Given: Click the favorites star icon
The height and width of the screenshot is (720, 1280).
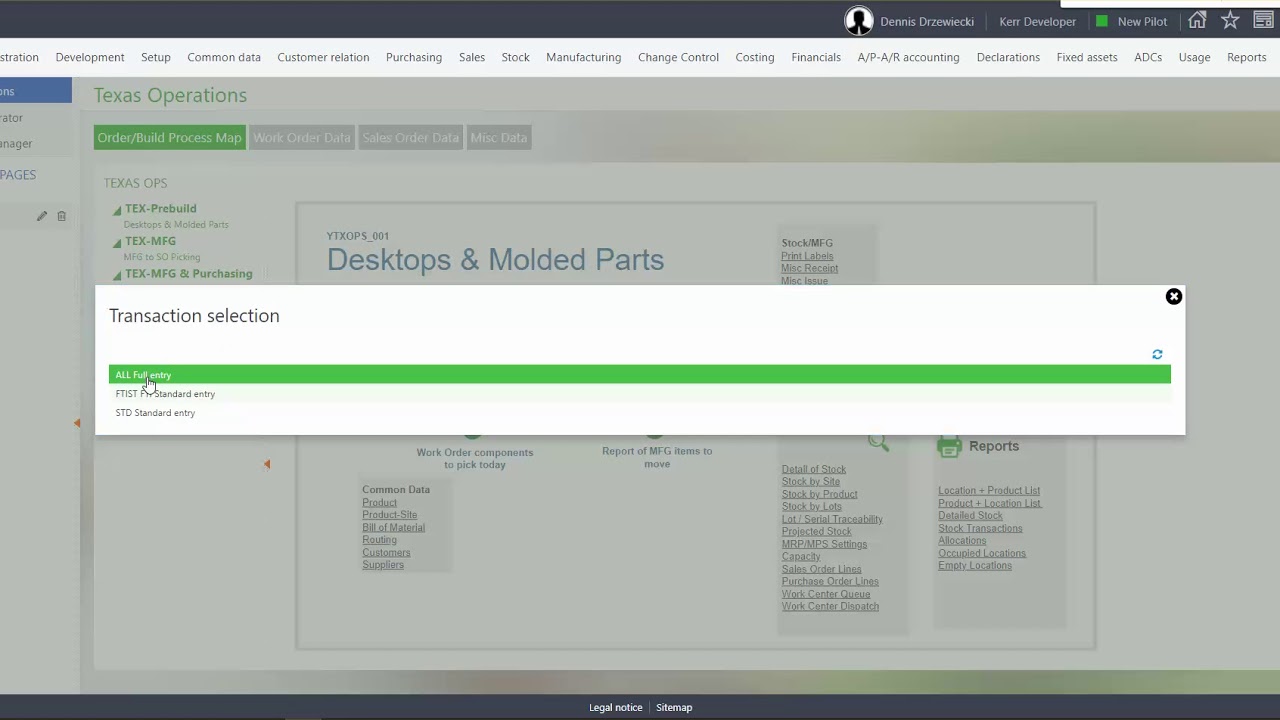Looking at the screenshot, I should point(1230,21).
